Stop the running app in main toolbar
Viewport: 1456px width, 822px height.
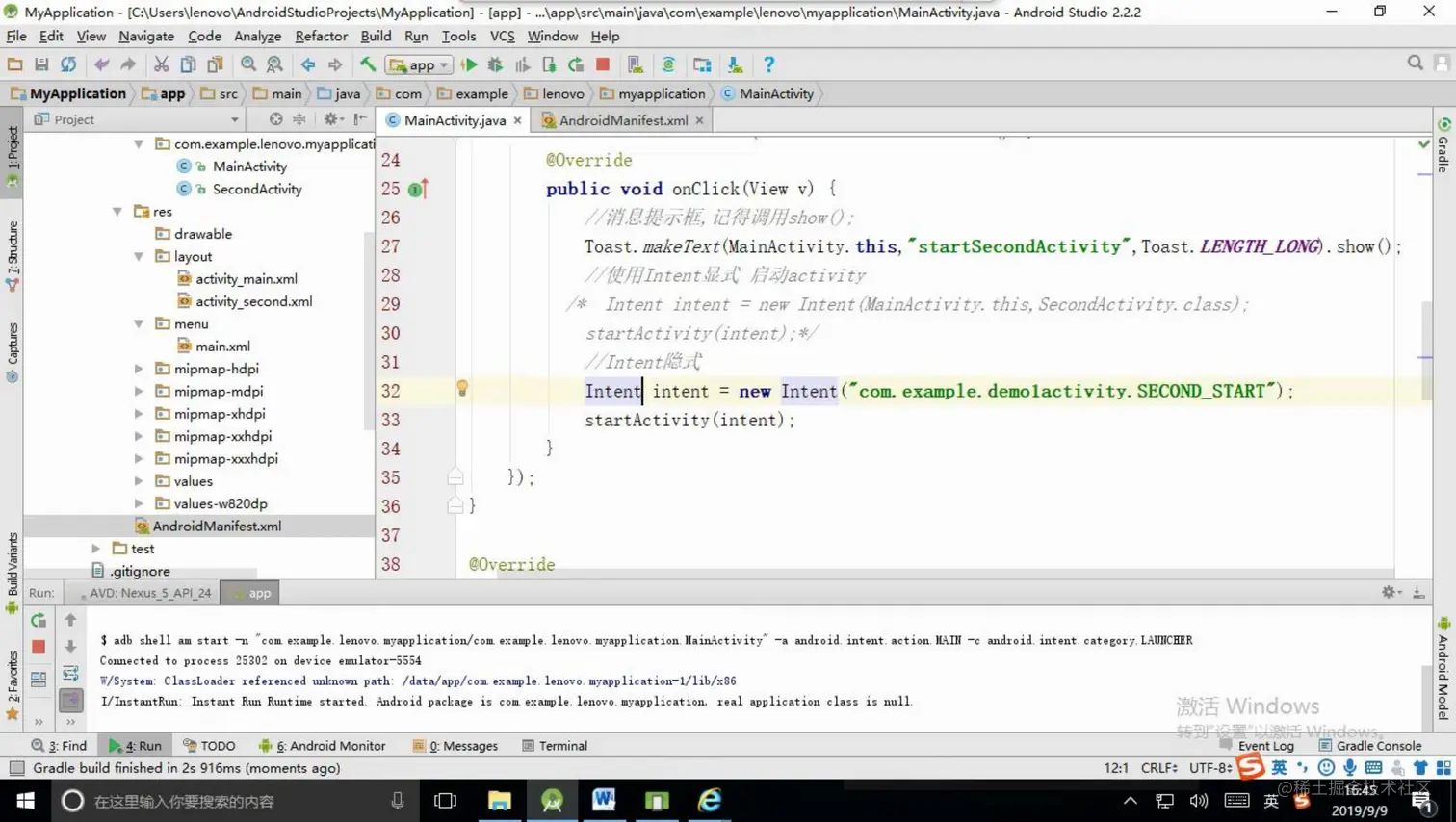(x=603, y=64)
